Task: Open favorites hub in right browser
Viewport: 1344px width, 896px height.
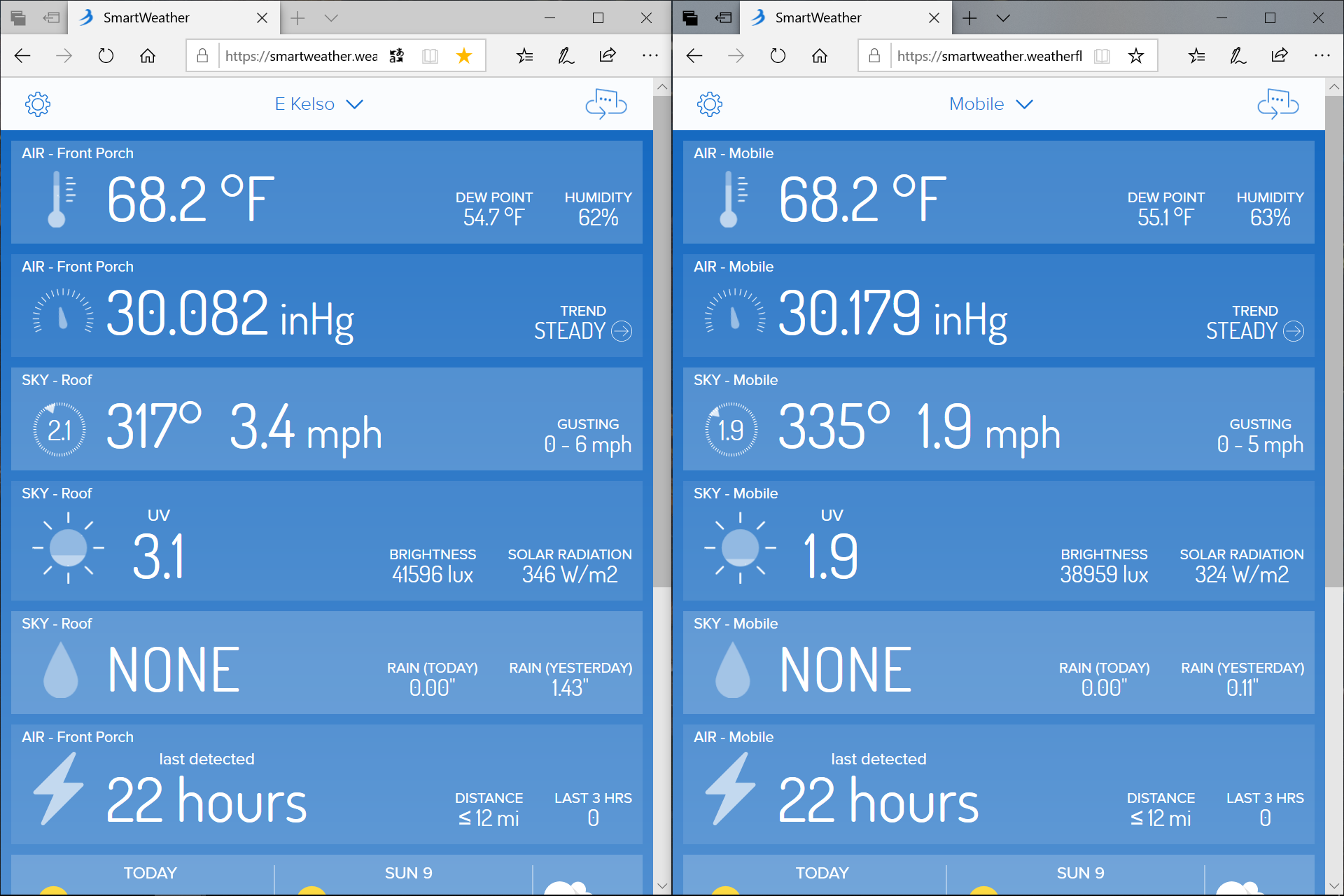Action: pos(1196,56)
